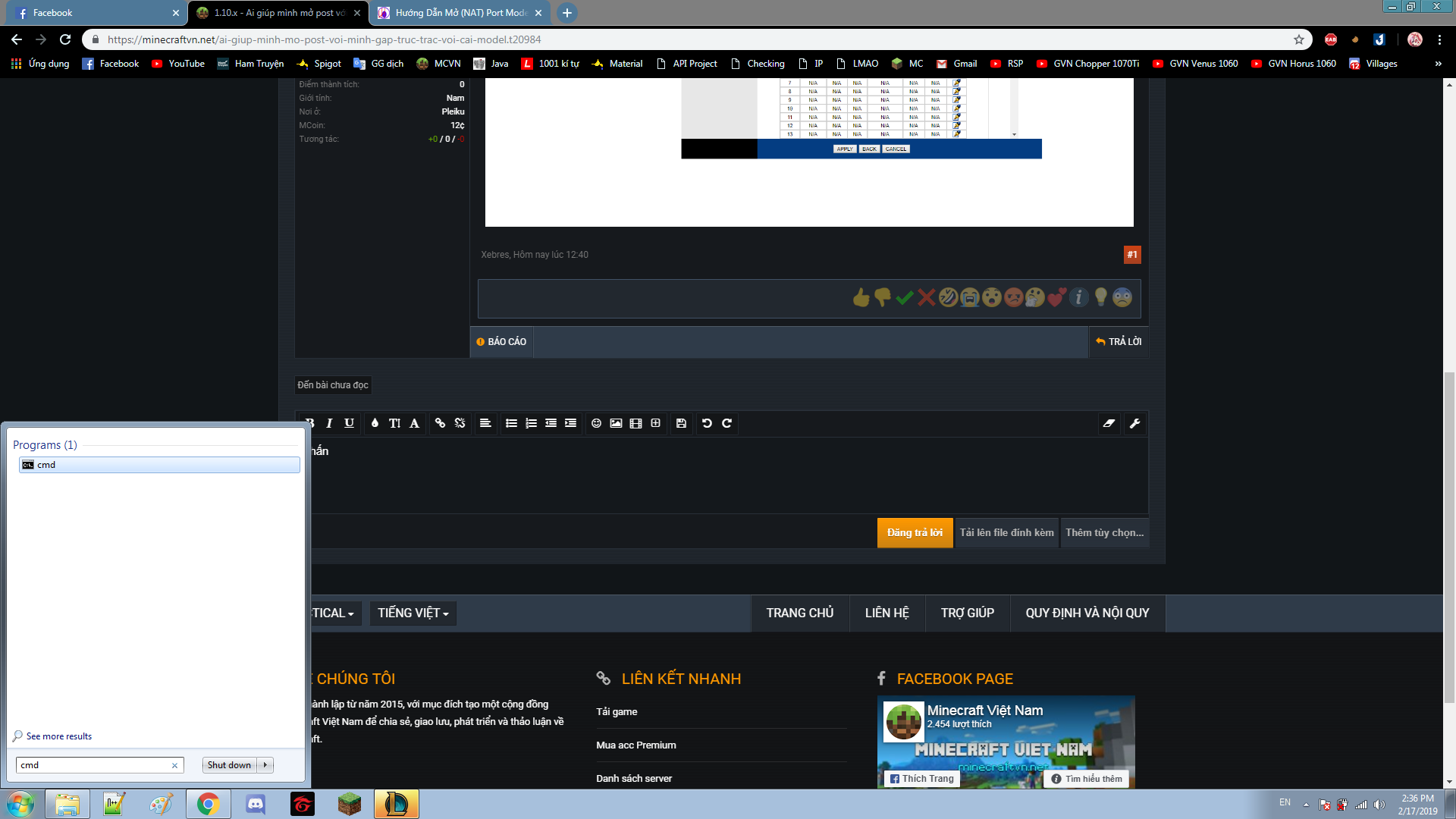
Task: Expand the hidden bookmarks chevron
Action: [1438, 64]
